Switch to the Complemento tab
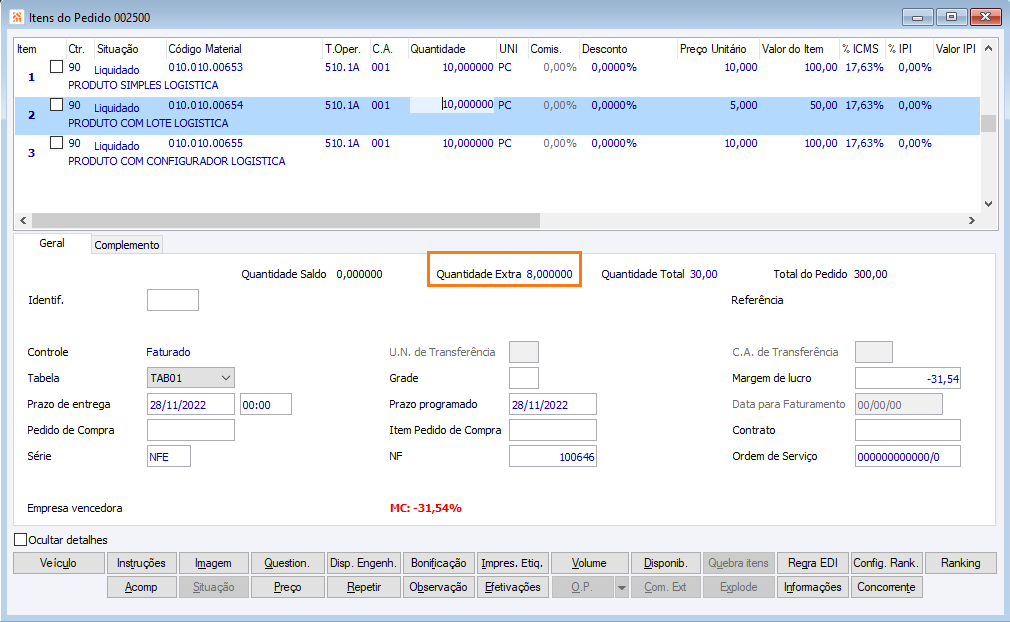The height and width of the screenshot is (622, 1010). (x=127, y=245)
